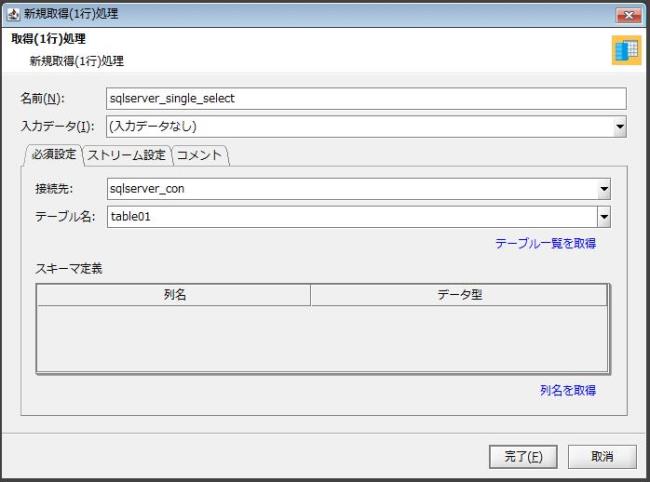The width and height of the screenshot is (650, 482).
Task: Click the 名前 text input field
Action: click(365, 98)
